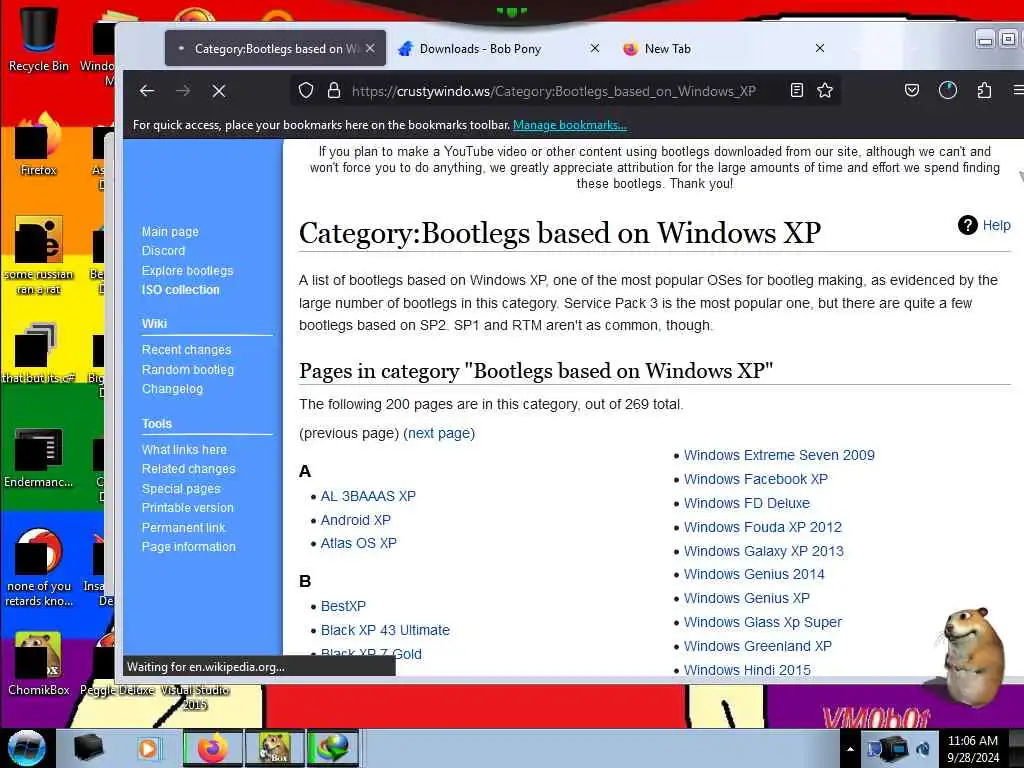
Task: Bookmark this page with star
Action: (x=825, y=90)
